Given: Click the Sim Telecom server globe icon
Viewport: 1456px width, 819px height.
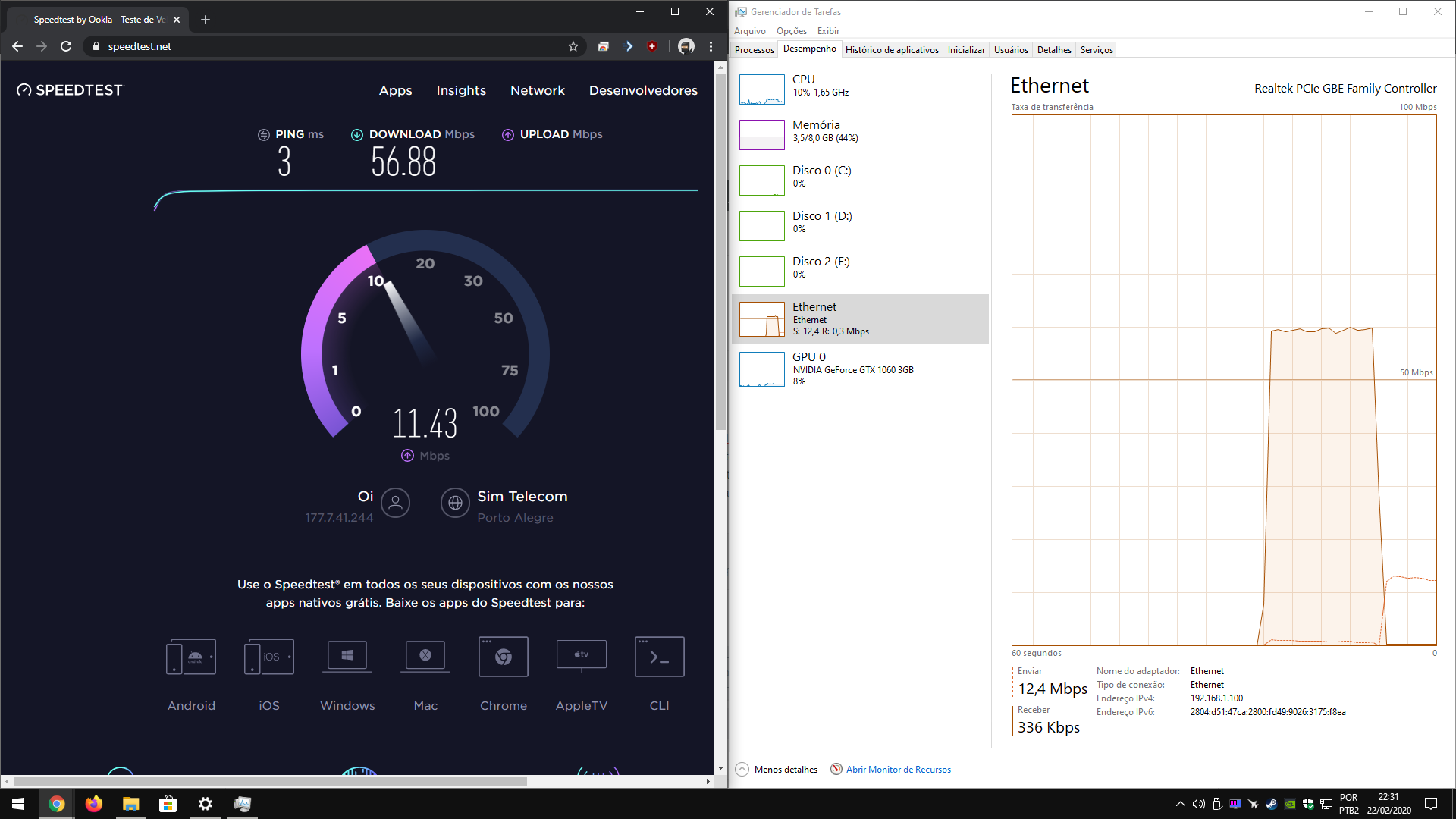Looking at the screenshot, I should pyautogui.click(x=455, y=503).
